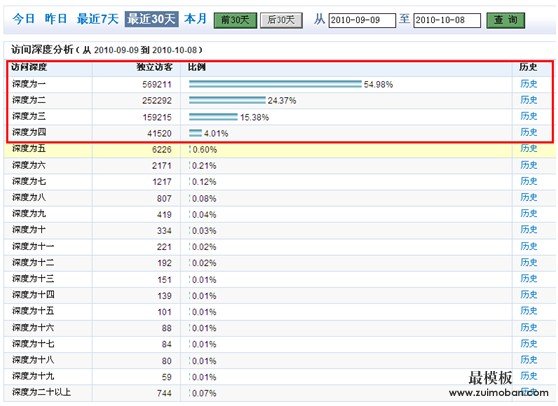Image resolution: width=558 pixels, height=406 pixels.
Task: Click the 比例 column header
Action: tap(197, 67)
